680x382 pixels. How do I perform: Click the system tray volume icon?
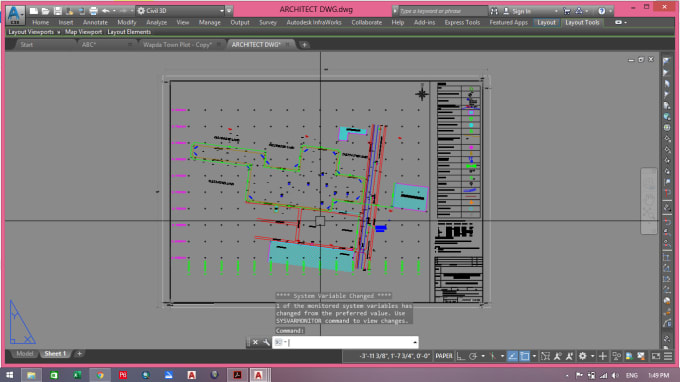click(615, 375)
